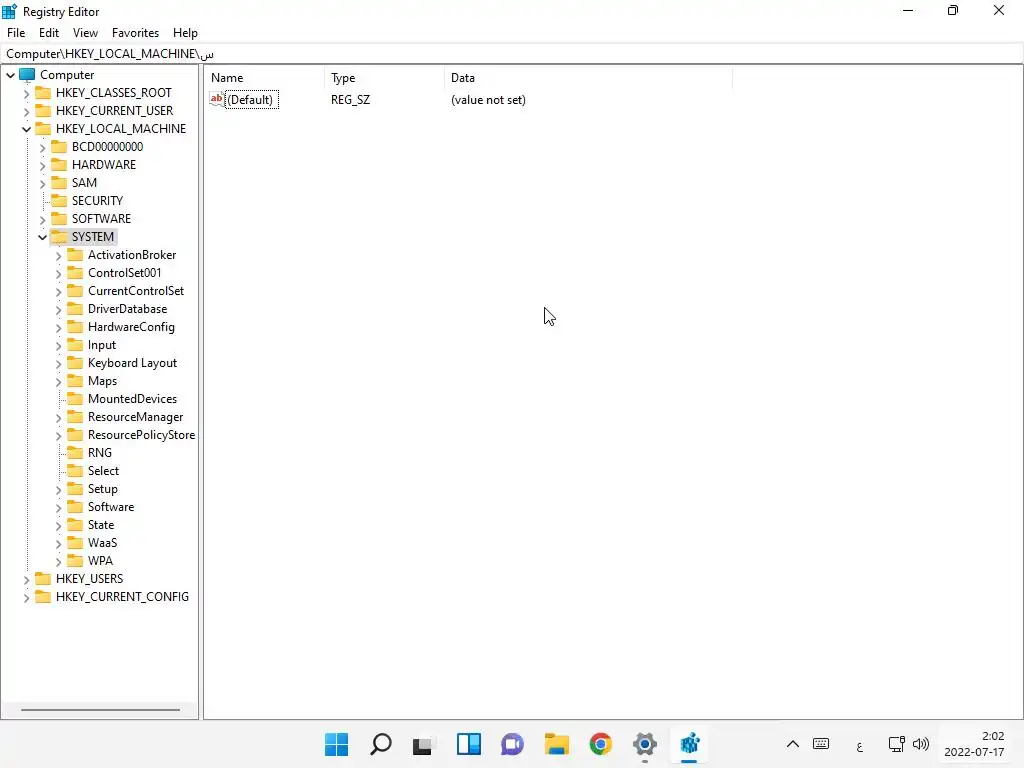The height and width of the screenshot is (768, 1024).
Task: Select the WaaS key
Action: [103, 543]
